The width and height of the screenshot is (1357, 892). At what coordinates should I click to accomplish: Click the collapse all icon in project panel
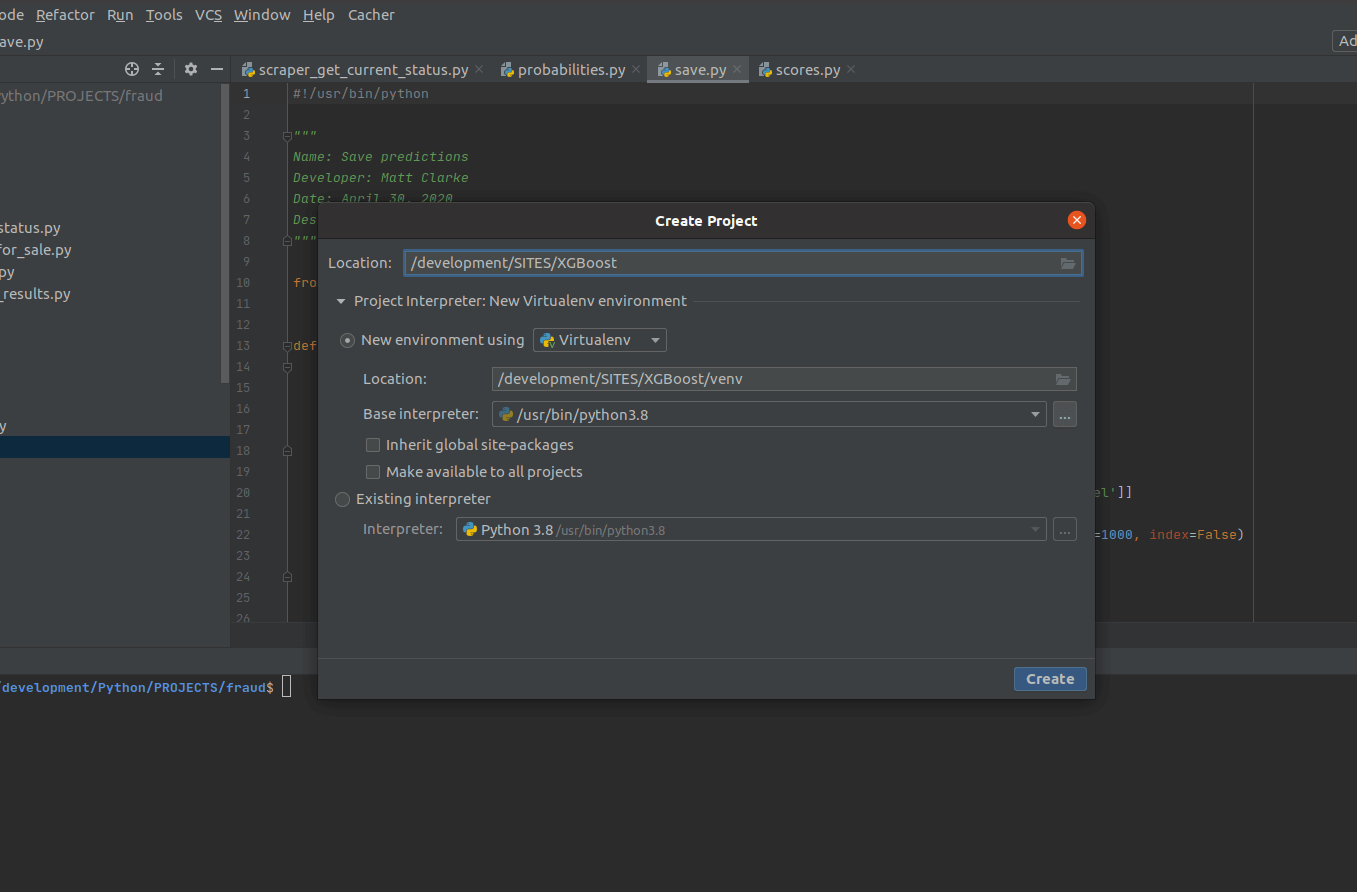point(158,69)
